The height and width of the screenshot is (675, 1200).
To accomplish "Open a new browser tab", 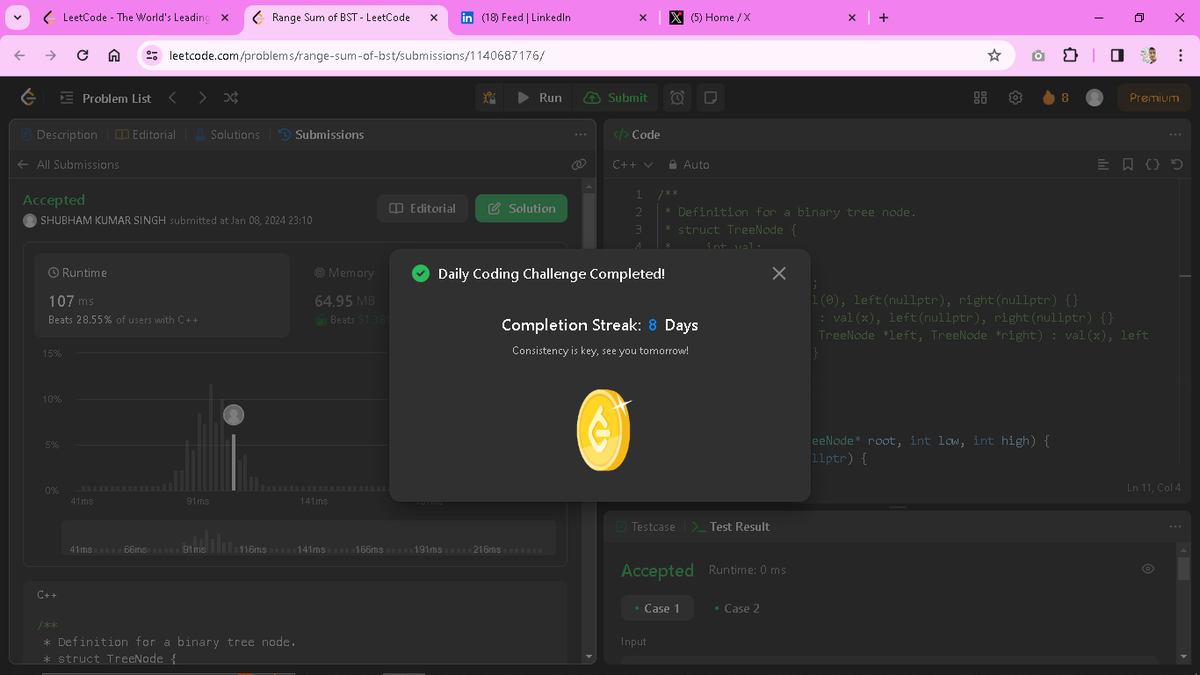I will 884,17.
